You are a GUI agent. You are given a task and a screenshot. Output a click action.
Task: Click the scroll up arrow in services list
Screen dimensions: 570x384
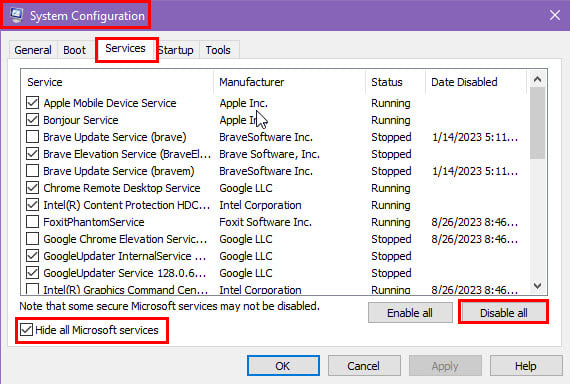pyautogui.click(x=537, y=79)
